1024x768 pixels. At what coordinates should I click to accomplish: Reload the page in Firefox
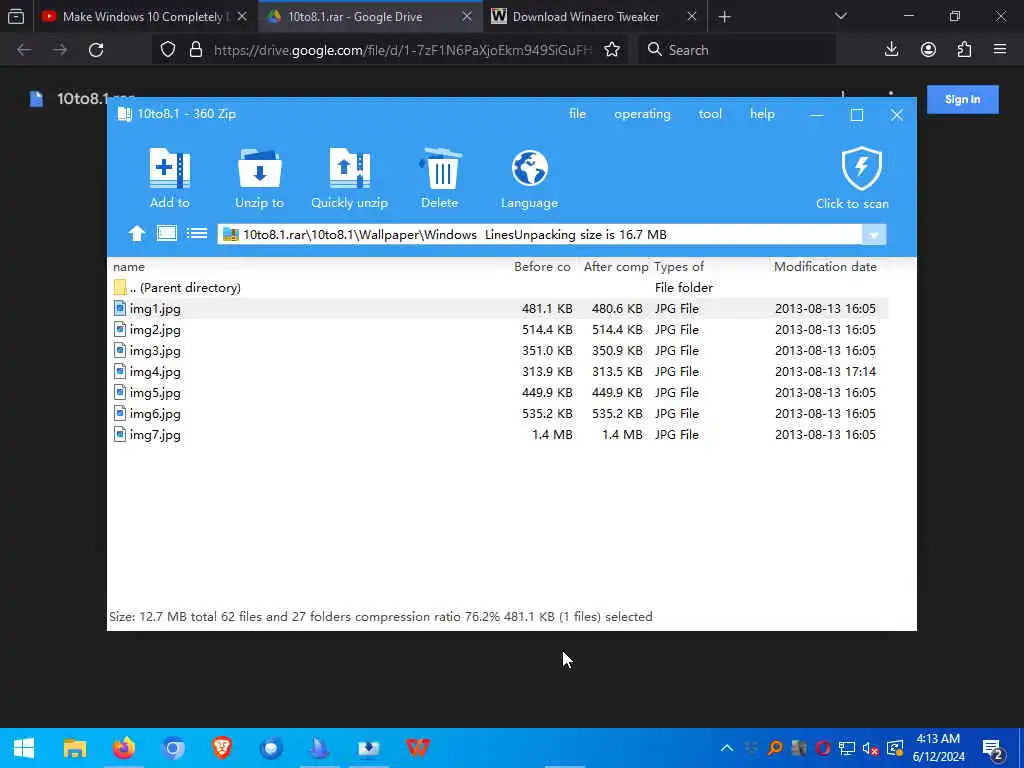pos(96,50)
